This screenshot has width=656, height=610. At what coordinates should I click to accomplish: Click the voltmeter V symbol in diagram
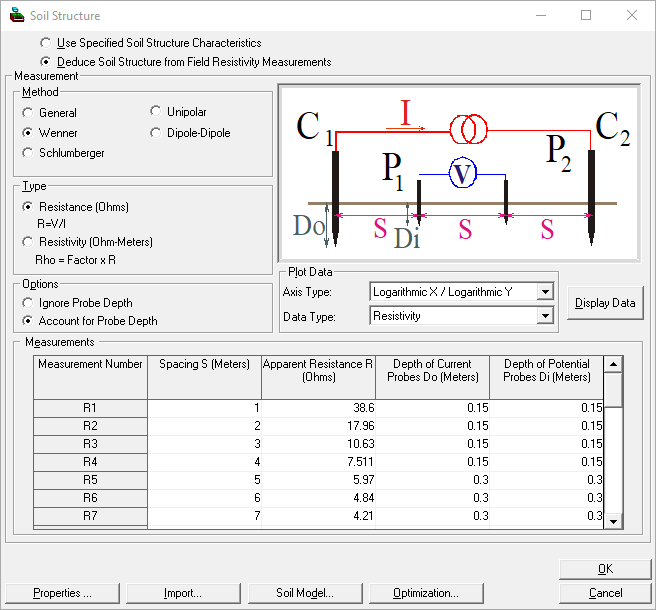coord(461,174)
